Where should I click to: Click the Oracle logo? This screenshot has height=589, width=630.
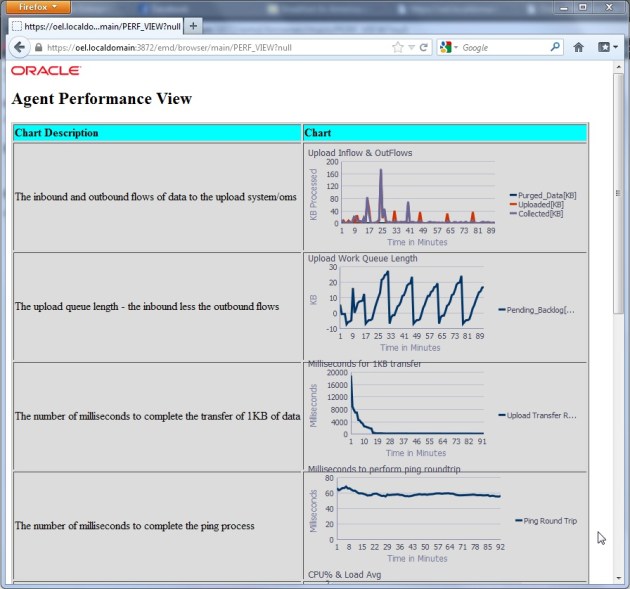(x=46, y=71)
